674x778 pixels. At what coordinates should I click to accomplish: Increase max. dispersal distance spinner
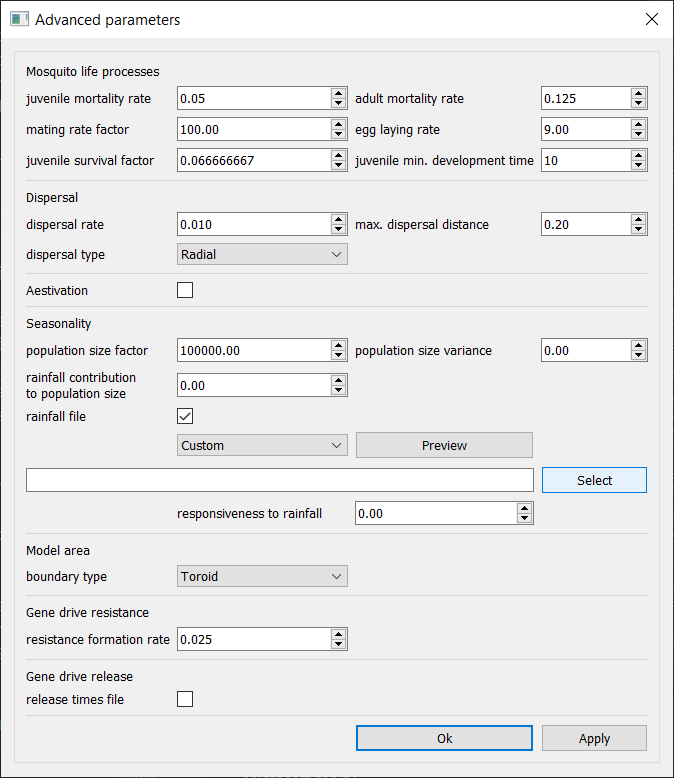638,219
